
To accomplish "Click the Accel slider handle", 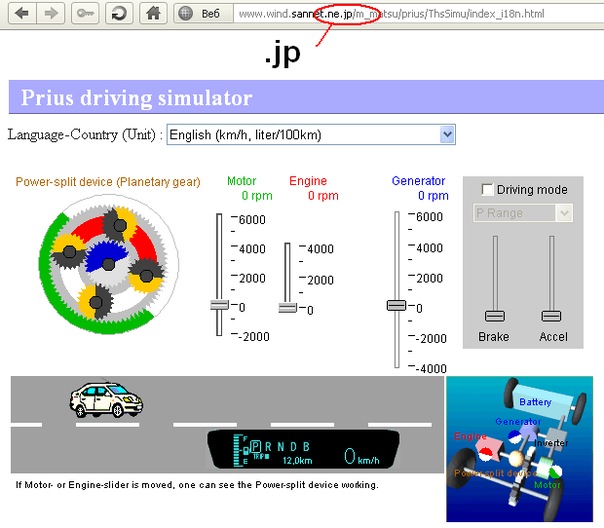I will tap(551, 316).
